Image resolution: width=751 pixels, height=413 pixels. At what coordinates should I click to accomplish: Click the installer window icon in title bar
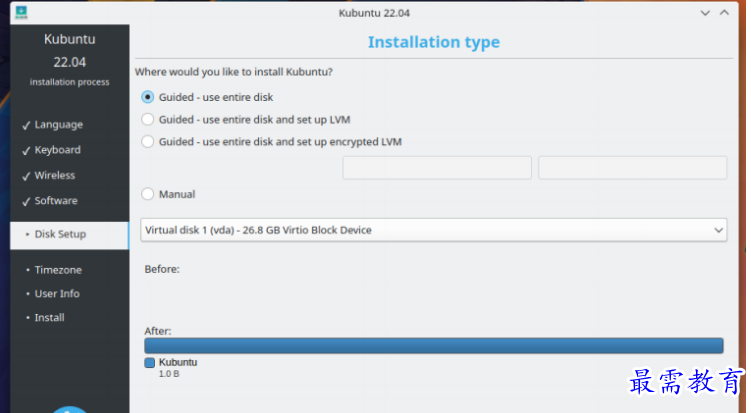tap(21, 12)
